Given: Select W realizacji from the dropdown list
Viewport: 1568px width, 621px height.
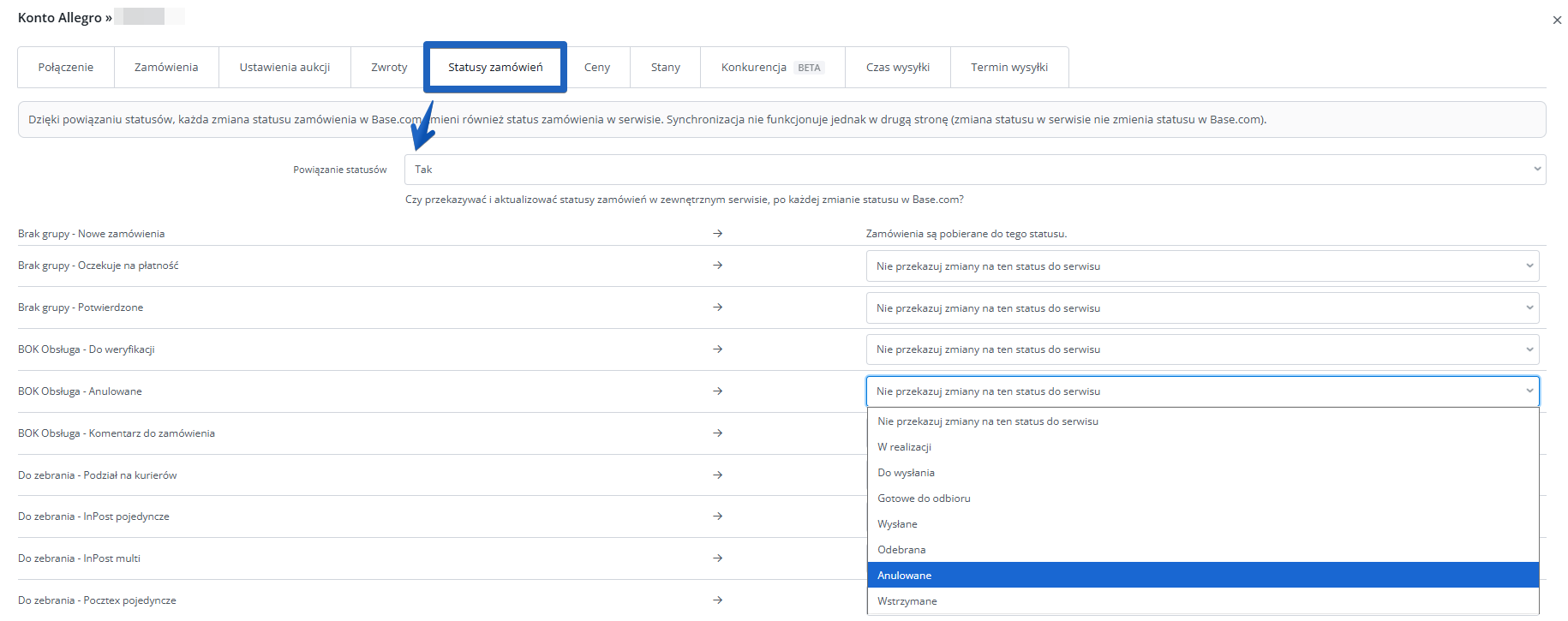Looking at the screenshot, I should (904, 447).
